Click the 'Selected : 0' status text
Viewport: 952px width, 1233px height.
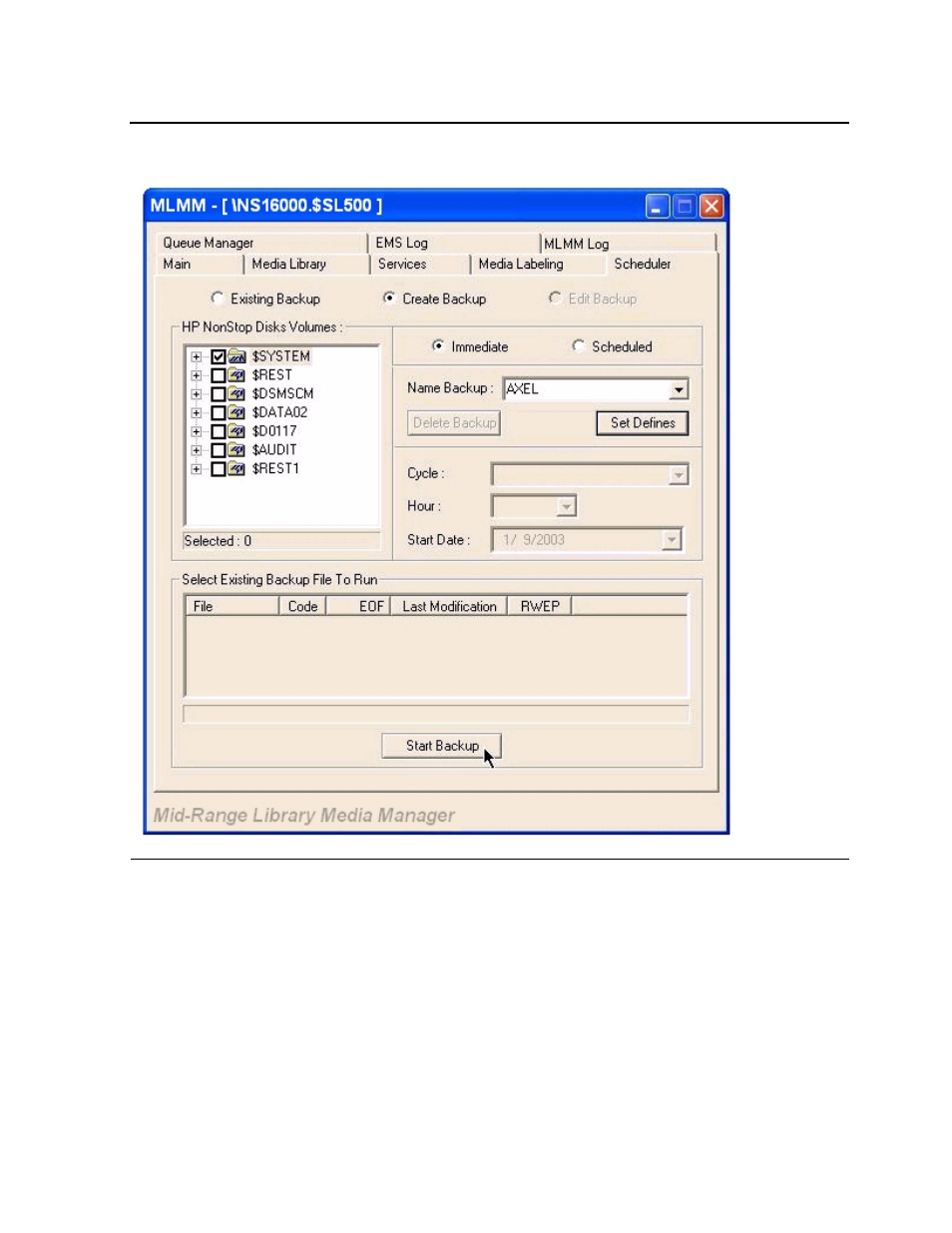click(x=218, y=541)
